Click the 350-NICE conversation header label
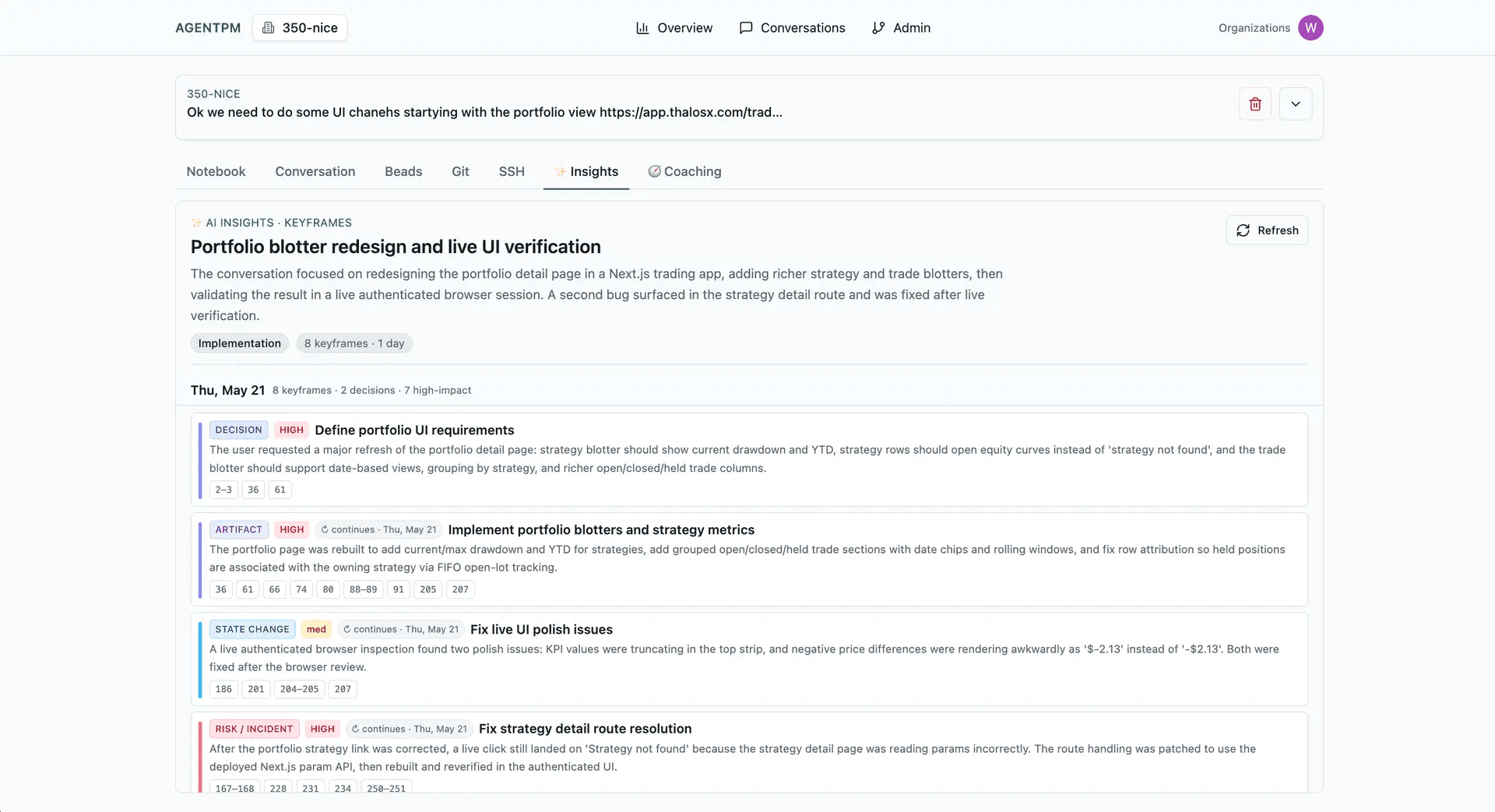 point(213,93)
